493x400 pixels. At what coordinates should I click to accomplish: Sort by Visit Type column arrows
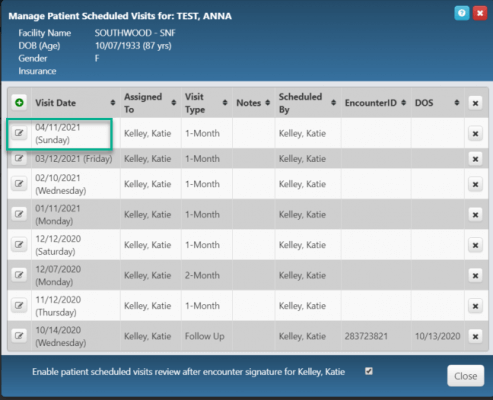pyautogui.click(x=225, y=103)
